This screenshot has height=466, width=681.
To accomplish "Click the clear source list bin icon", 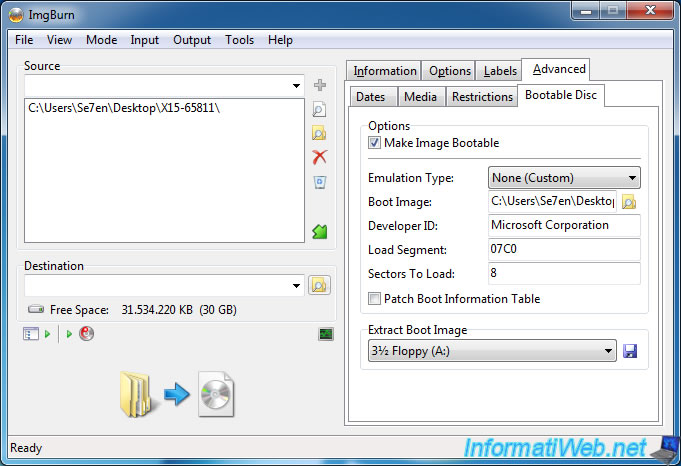I will (x=320, y=182).
